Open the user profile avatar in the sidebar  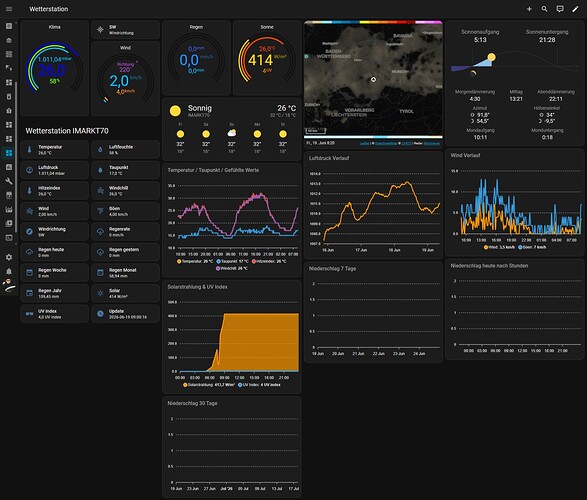[9, 285]
